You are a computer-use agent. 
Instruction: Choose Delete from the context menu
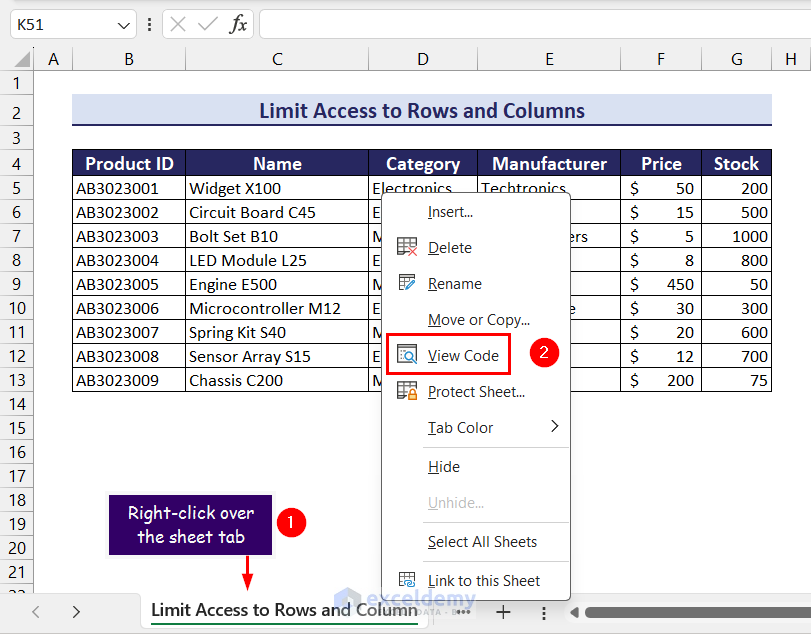tap(476, 247)
